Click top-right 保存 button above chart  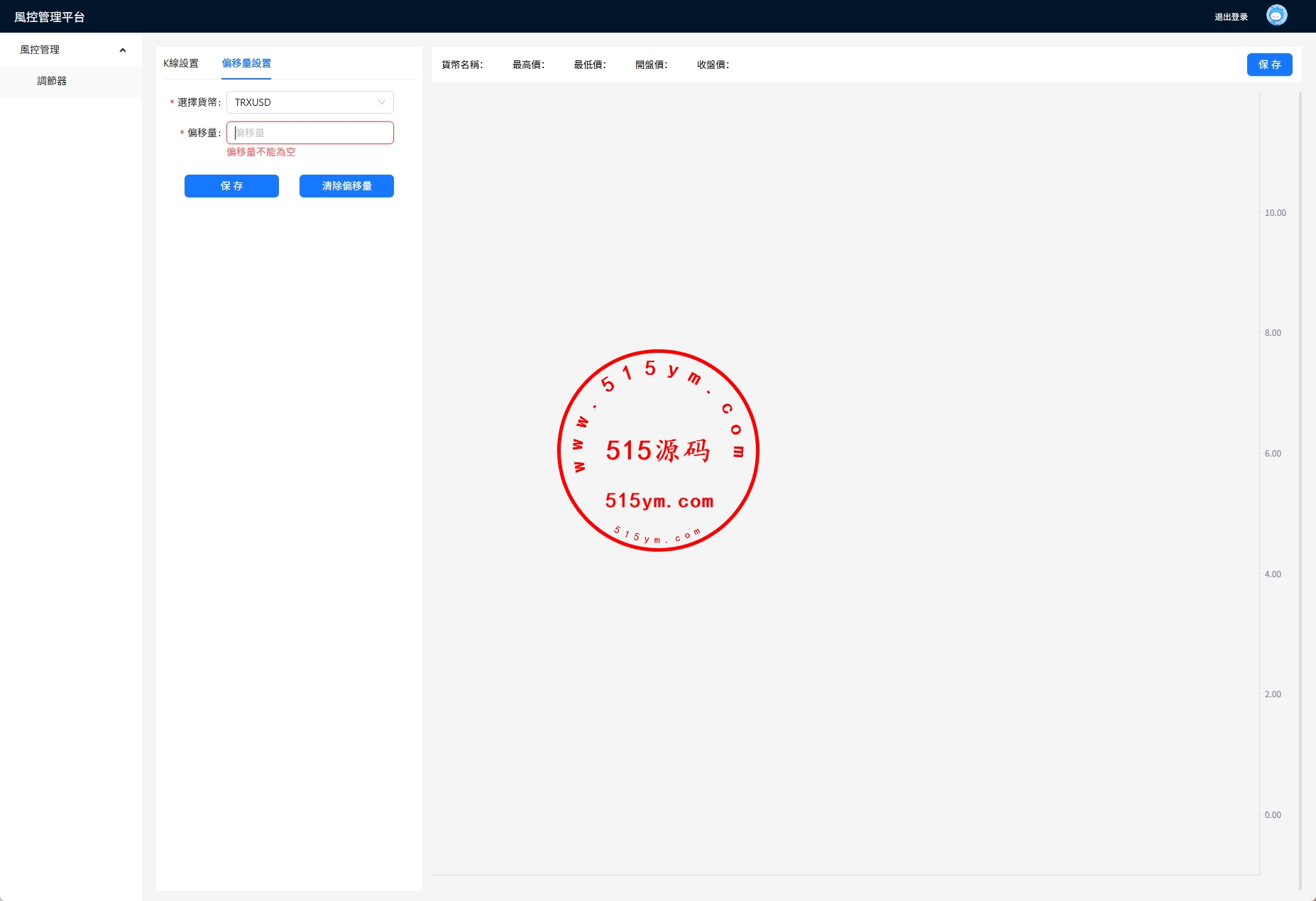point(1269,65)
